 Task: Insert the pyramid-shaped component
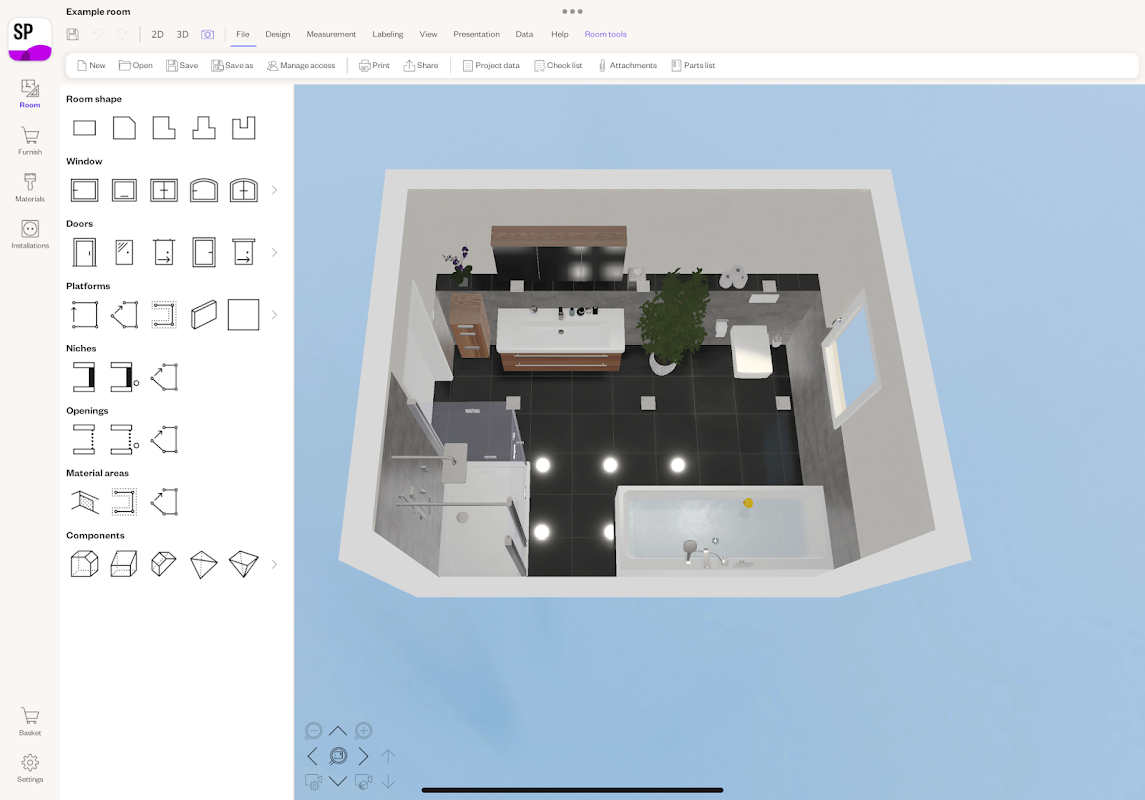[x=204, y=564]
